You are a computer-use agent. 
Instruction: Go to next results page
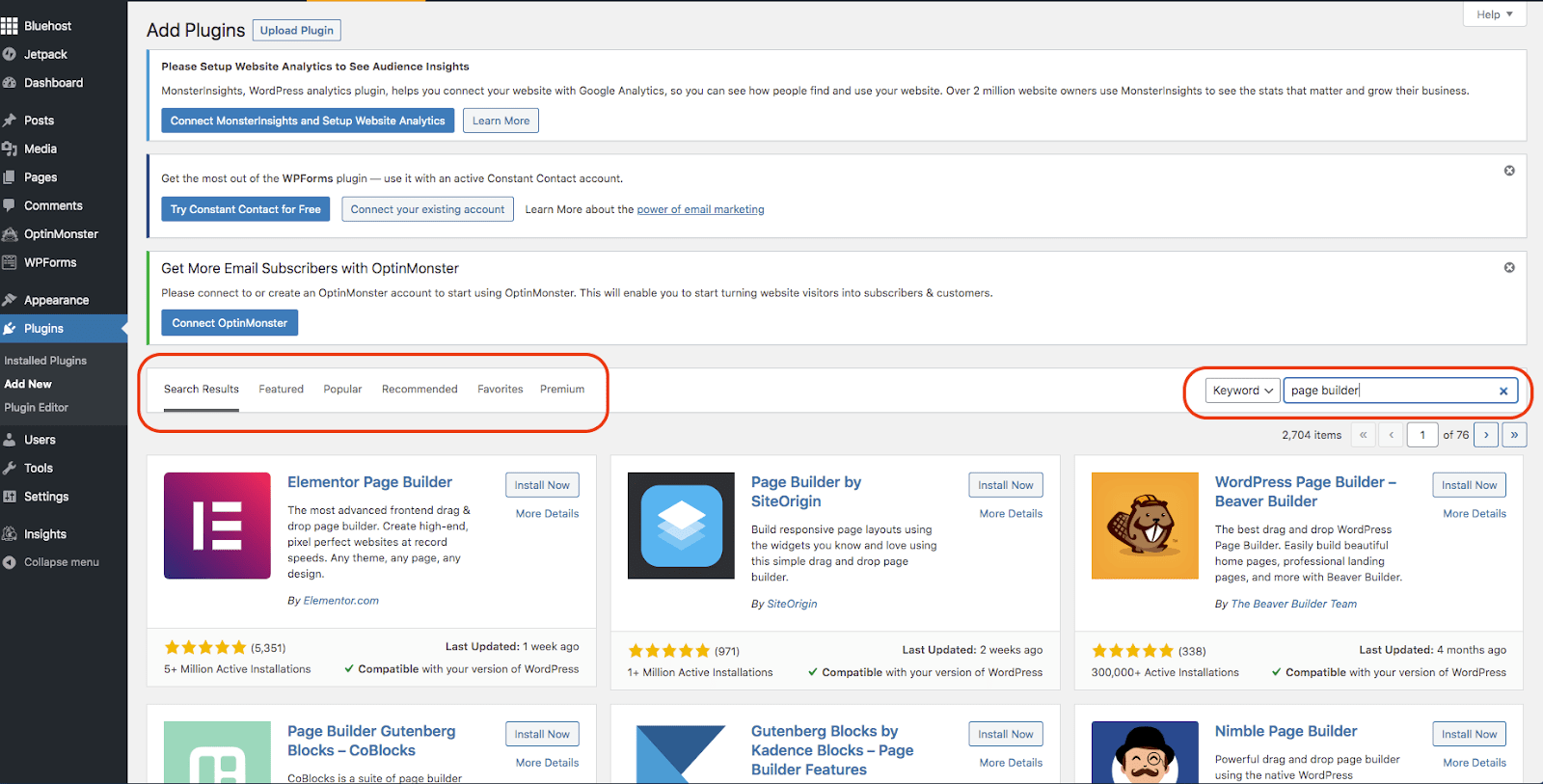(x=1486, y=435)
